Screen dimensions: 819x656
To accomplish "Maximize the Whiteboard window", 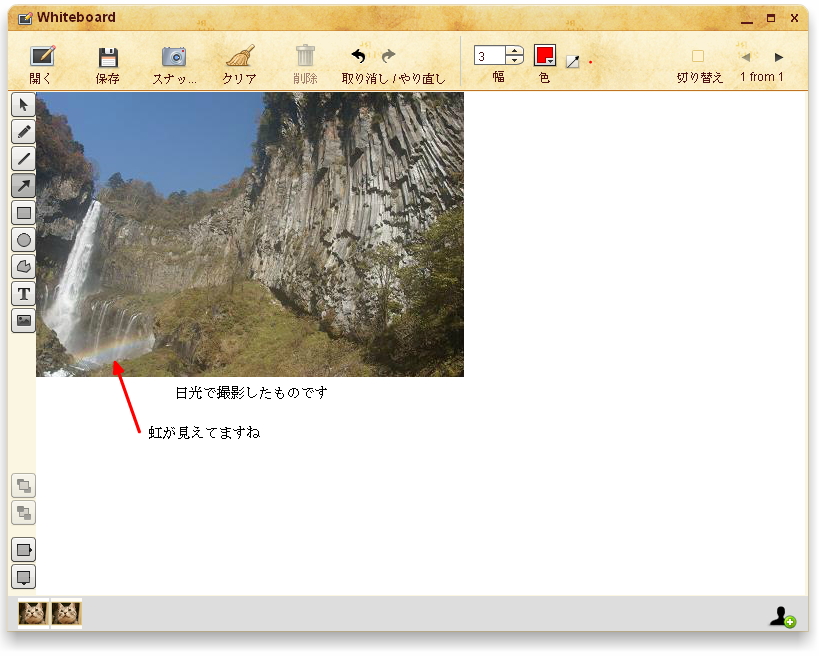I will 771,18.
